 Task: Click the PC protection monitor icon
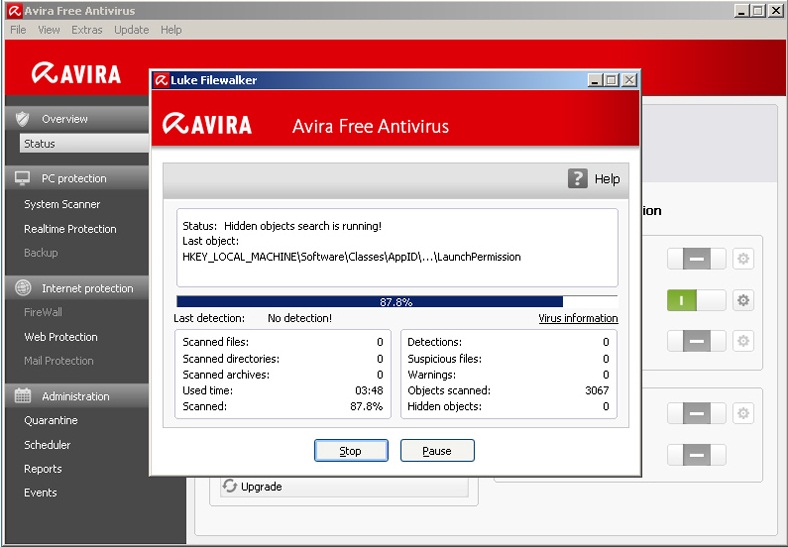coord(22,178)
